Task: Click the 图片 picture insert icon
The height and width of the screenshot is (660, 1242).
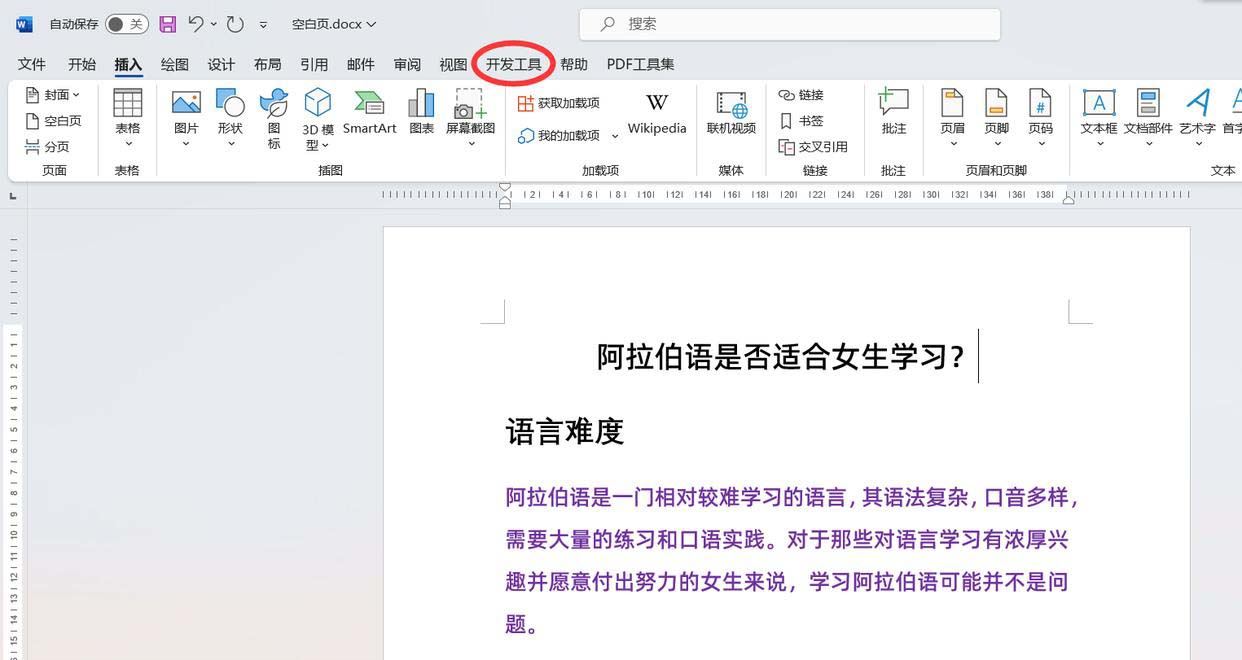Action: pyautogui.click(x=186, y=104)
